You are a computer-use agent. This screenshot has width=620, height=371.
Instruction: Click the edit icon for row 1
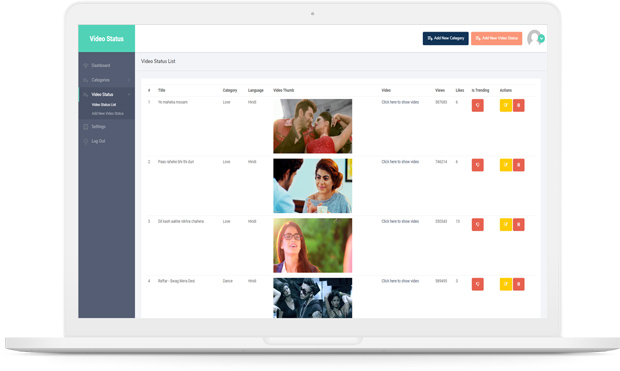click(x=506, y=106)
